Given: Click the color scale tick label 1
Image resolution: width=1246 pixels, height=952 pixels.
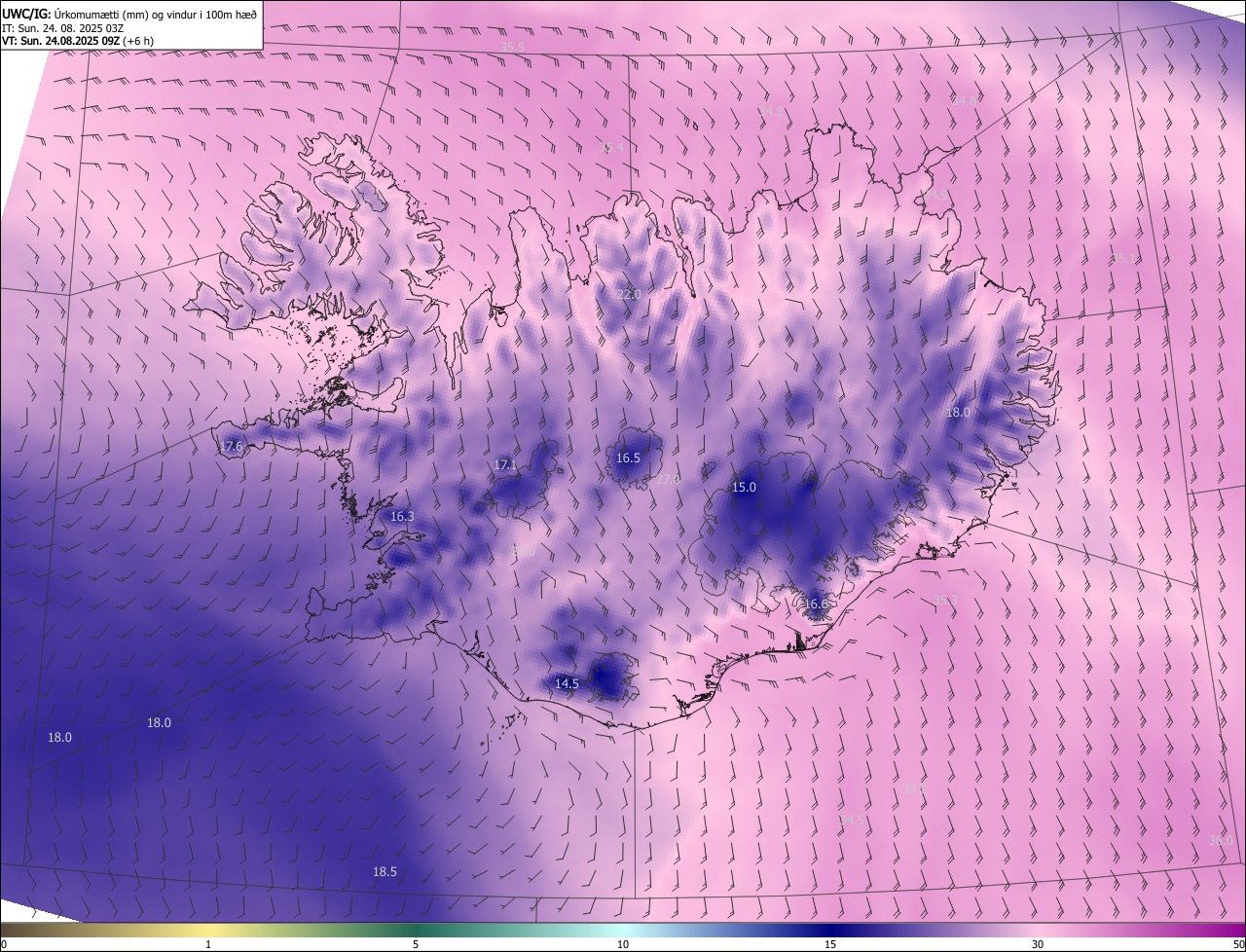Looking at the screenshot, I should (208, 945).
